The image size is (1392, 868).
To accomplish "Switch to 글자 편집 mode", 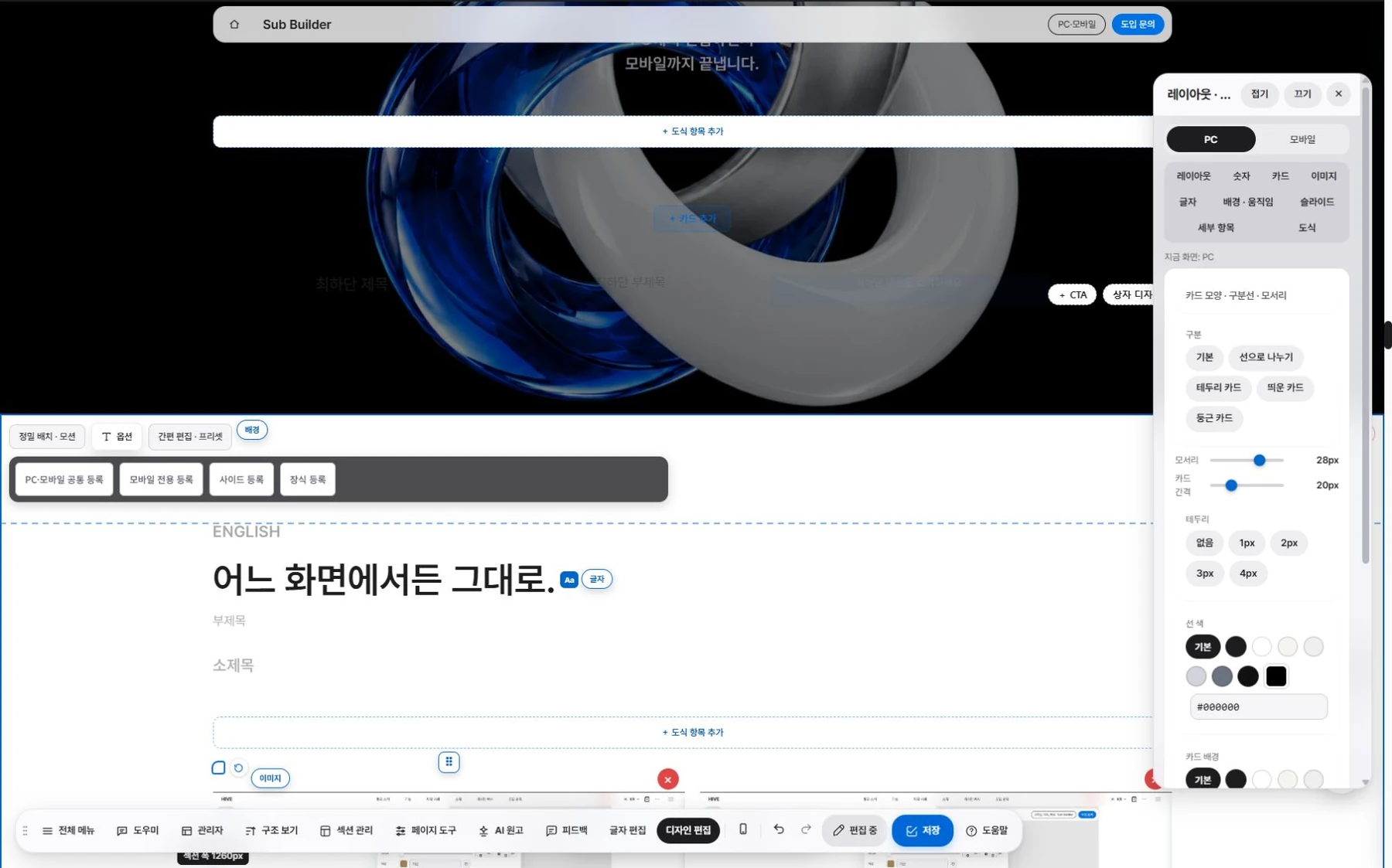I will [627, 830].
